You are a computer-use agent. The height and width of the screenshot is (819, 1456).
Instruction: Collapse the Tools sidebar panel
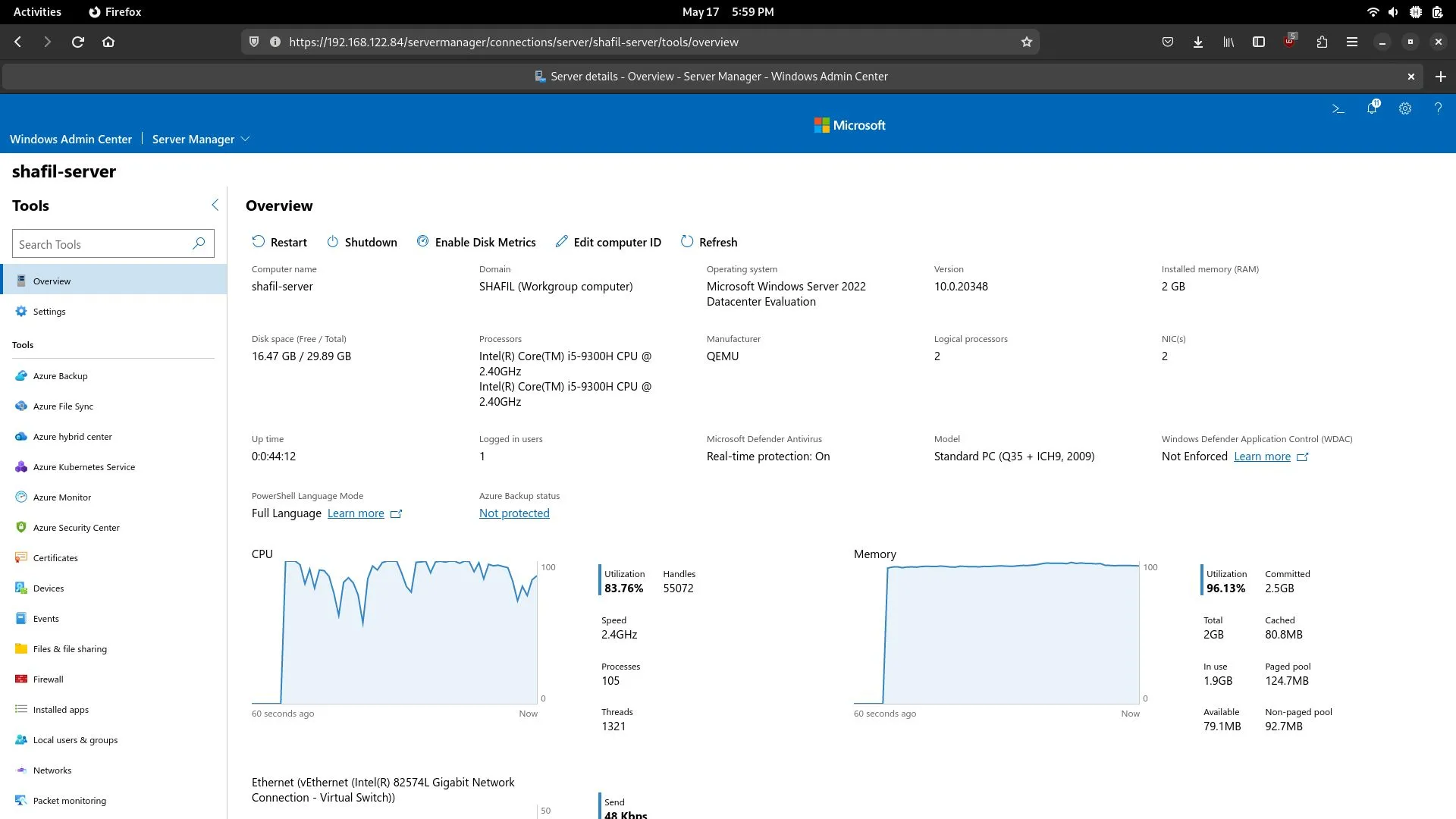(x=215, y=205)
